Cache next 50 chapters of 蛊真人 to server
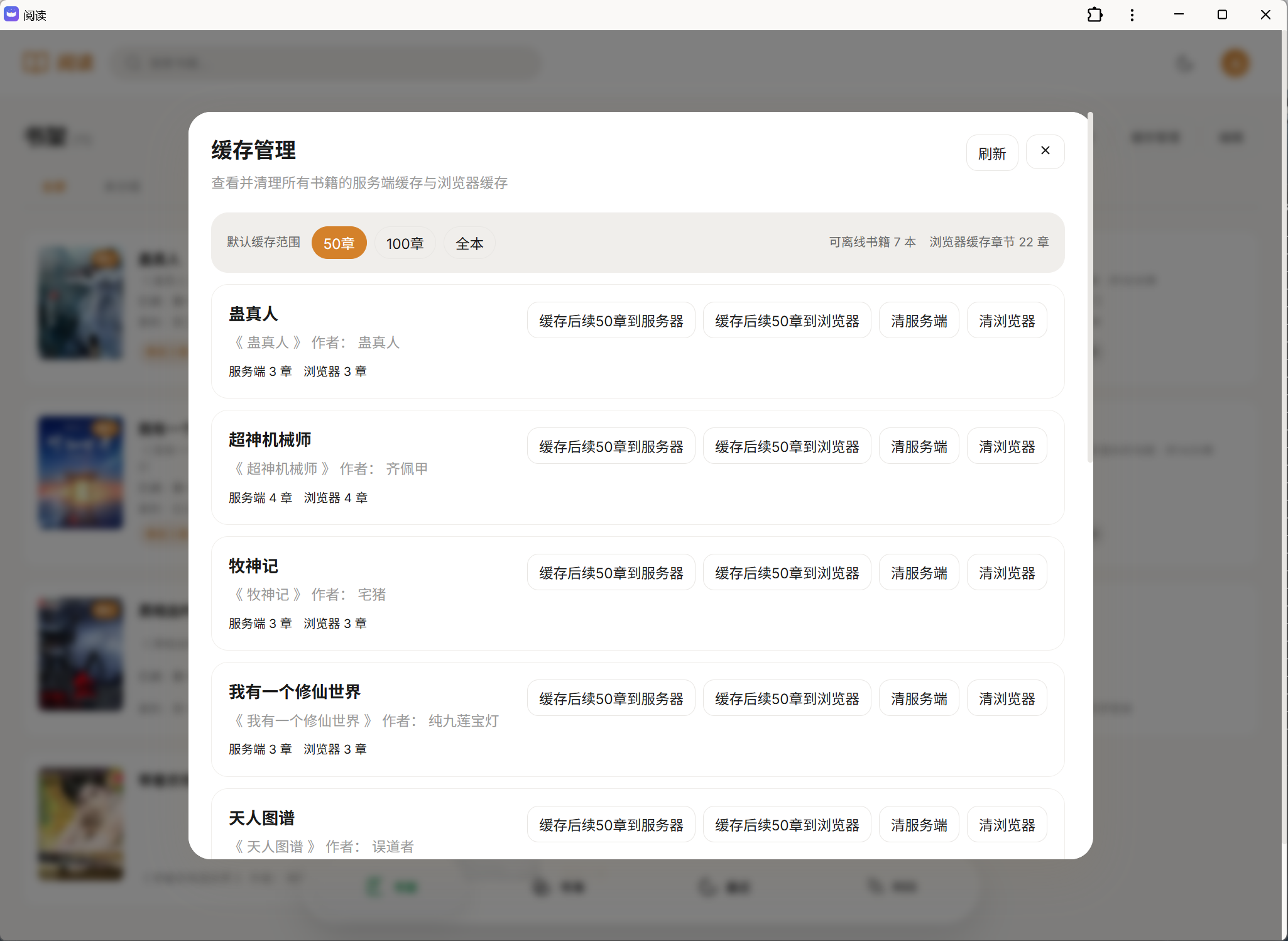The image size is (1288, 941). [610, 320]
